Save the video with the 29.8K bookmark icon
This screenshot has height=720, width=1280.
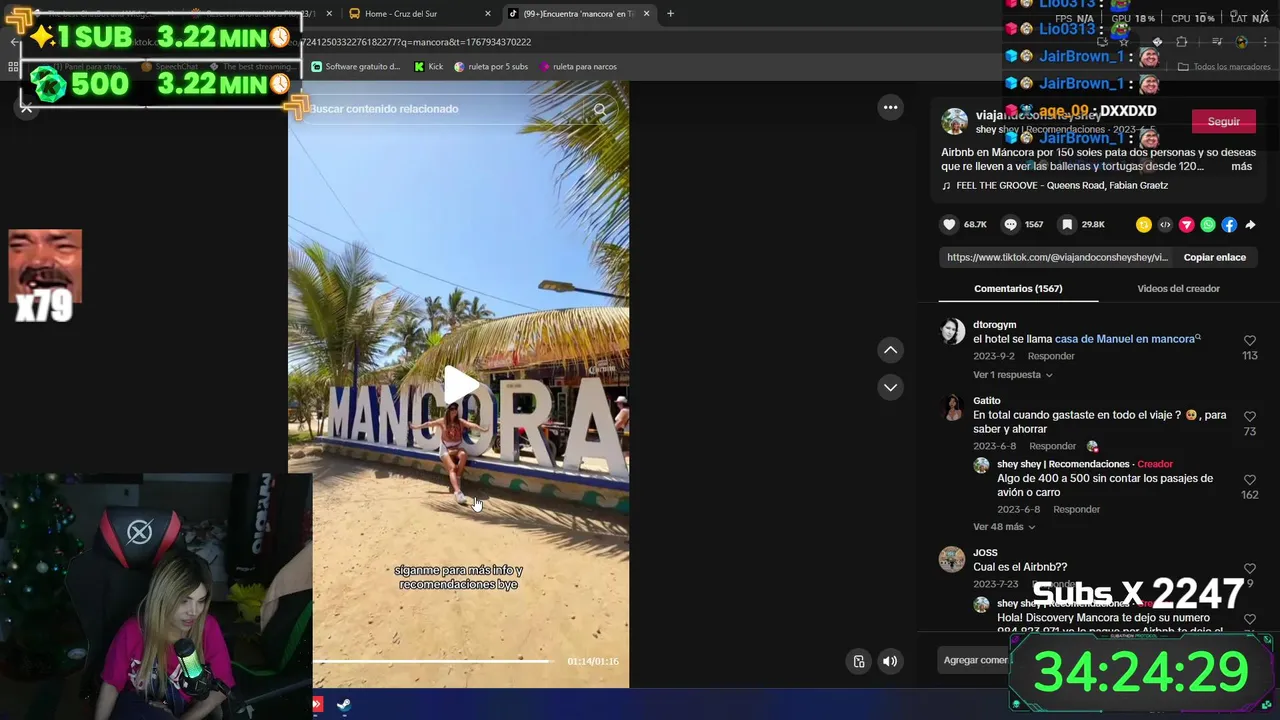point(1067,225)
